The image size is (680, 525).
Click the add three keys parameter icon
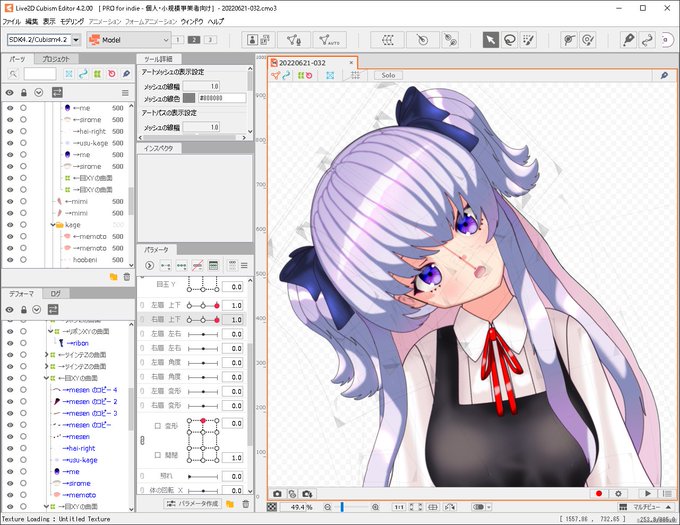(181, 265)
